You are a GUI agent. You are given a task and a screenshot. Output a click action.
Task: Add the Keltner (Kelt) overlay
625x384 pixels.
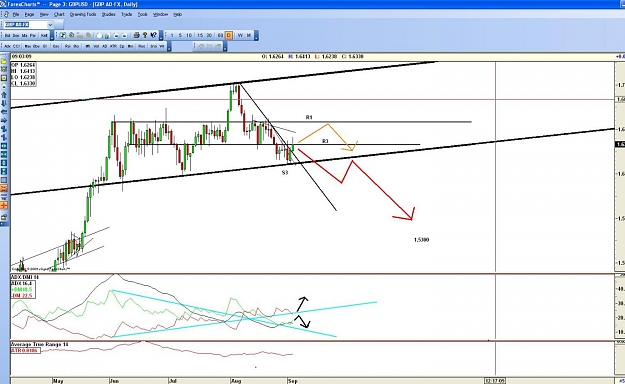44,35
